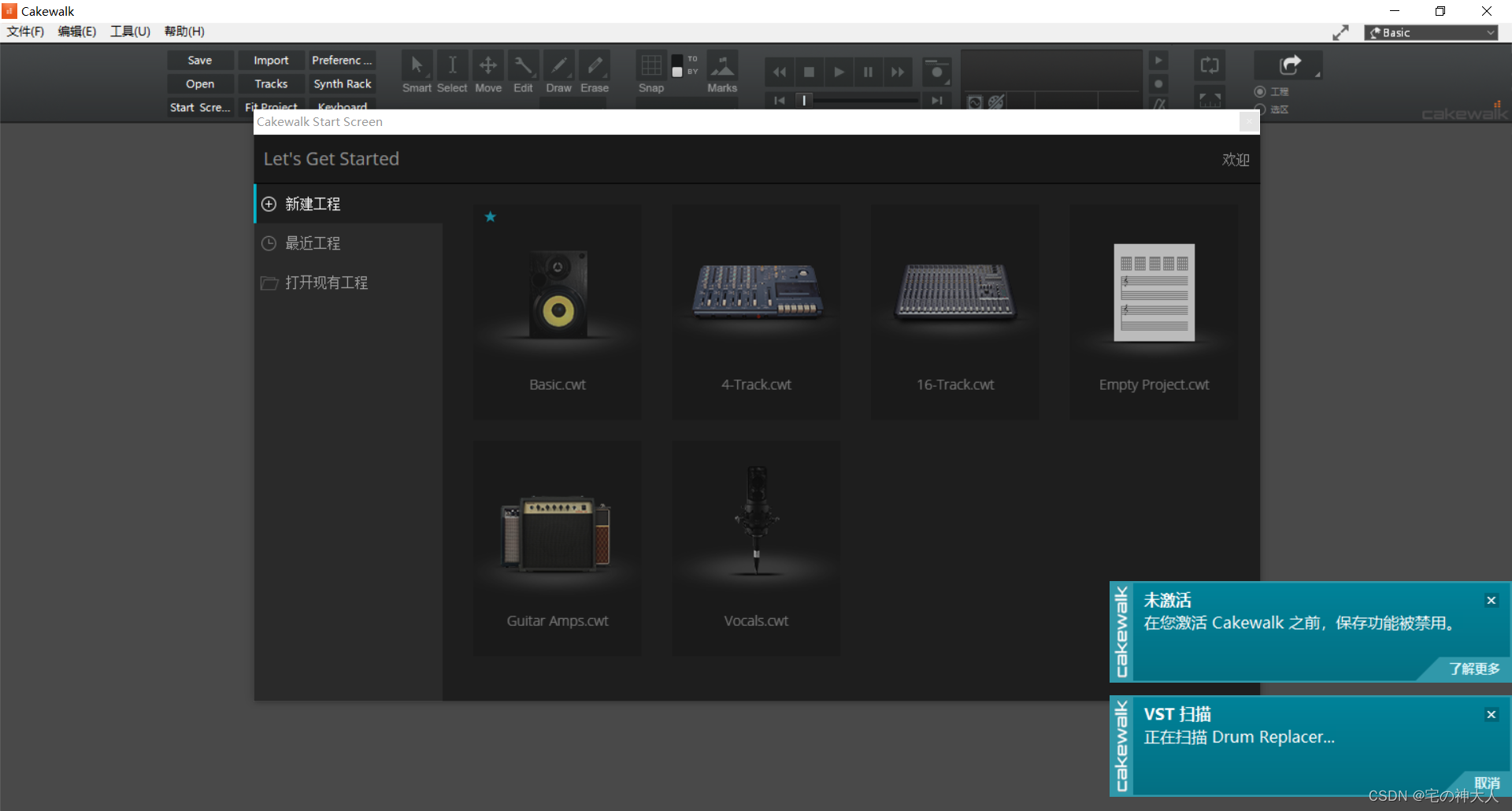Open the Synth Rack button
Image resolution: width=1512 pixels, height=811 pixels.
pyautogui.click(x=342, y=84)
